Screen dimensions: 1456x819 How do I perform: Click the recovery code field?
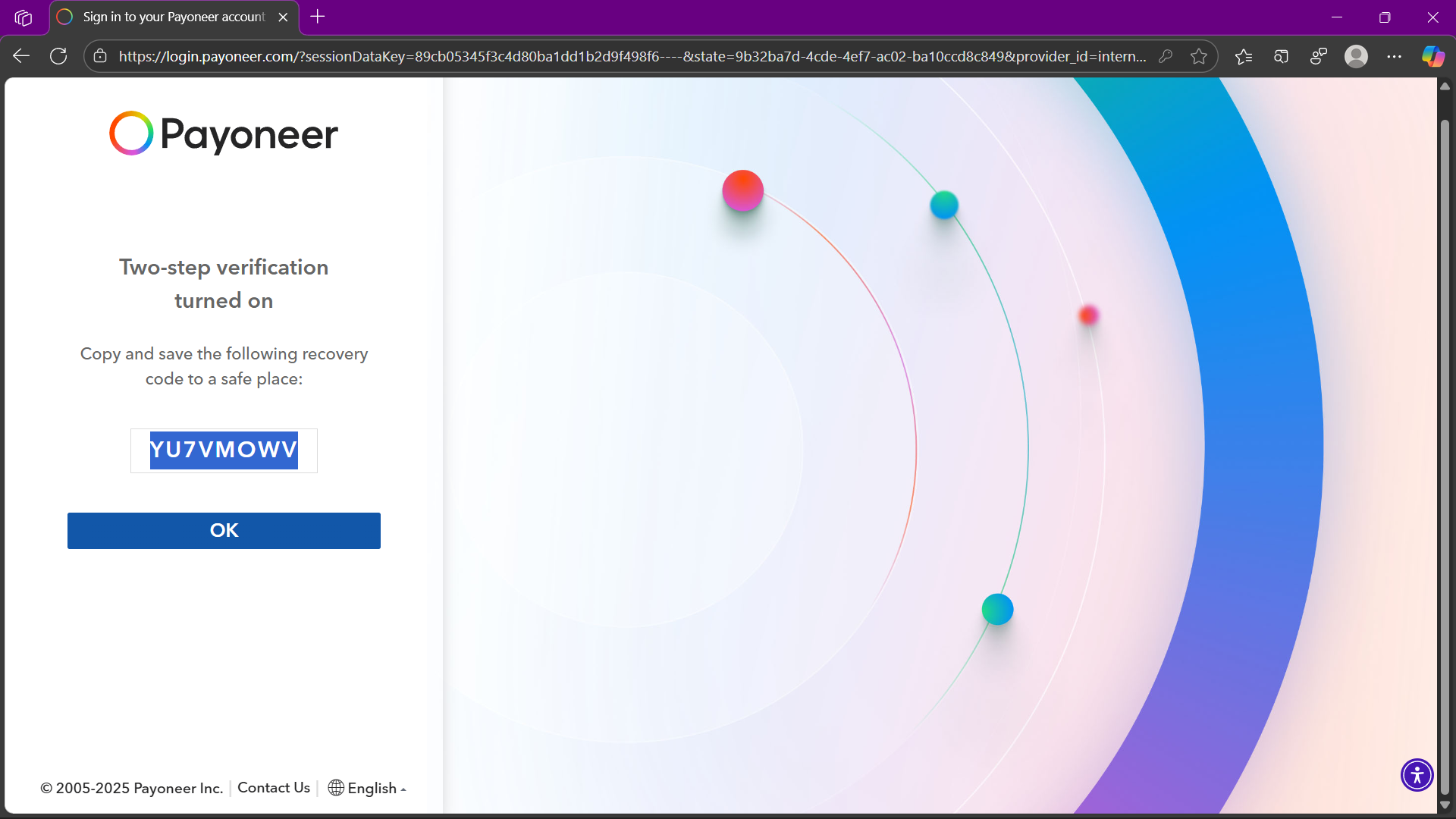[224, 450]
